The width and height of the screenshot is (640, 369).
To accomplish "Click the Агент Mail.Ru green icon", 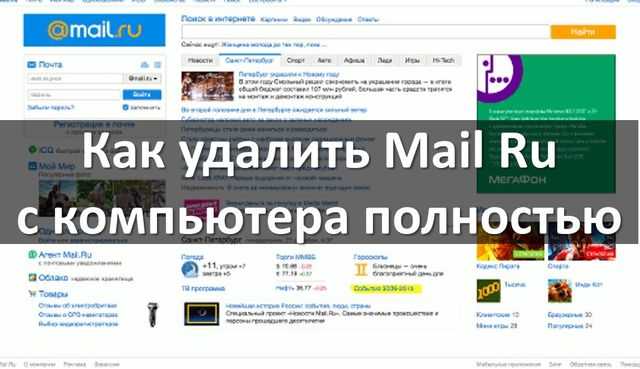I will 32,255.
